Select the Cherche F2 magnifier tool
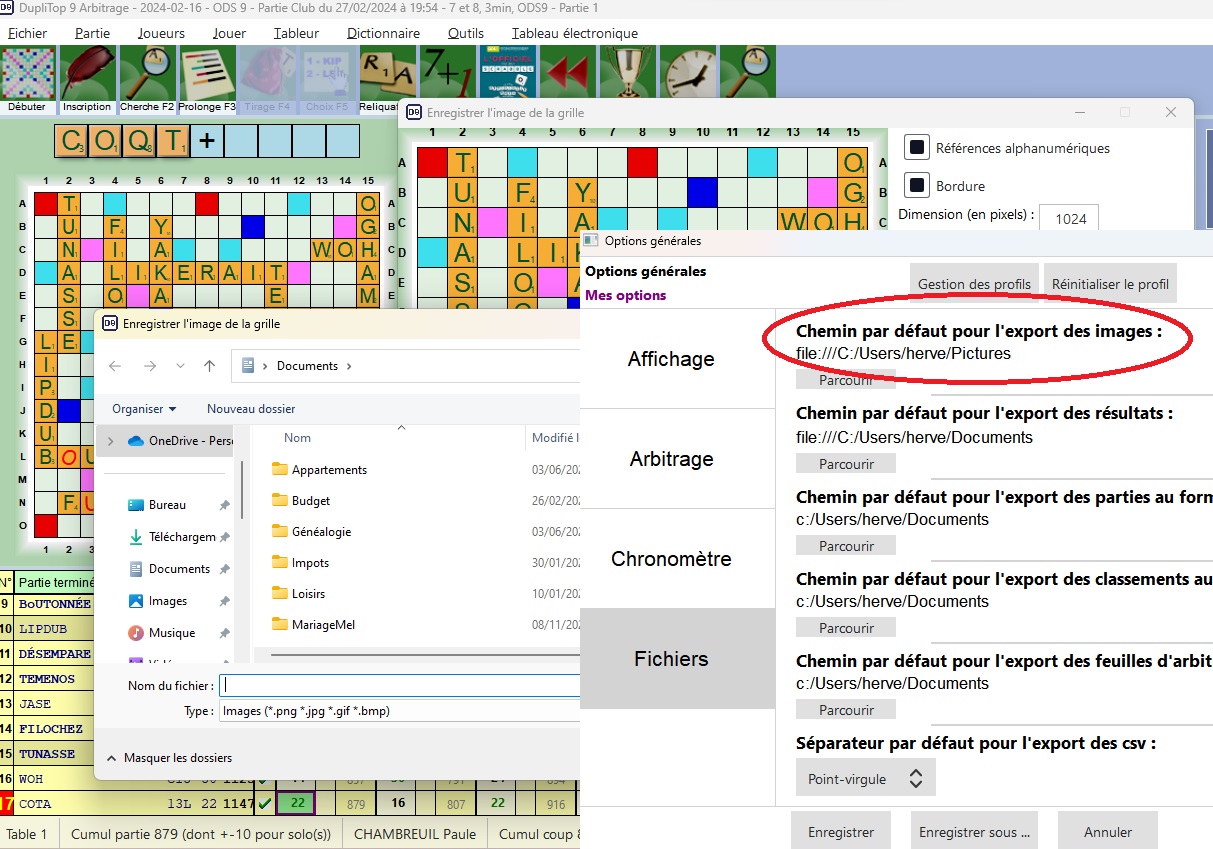Image resolution: width=1213 pixels, height=849 pixels. (147, 73)
